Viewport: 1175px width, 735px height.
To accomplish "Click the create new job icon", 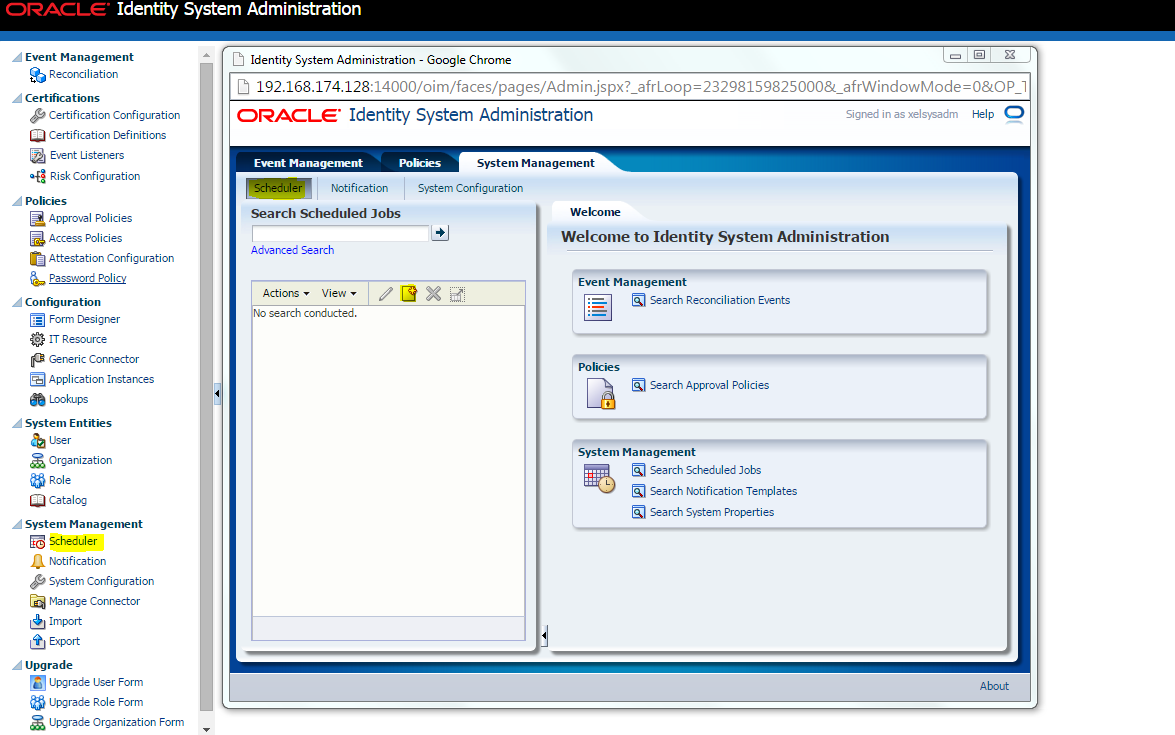I will click(409, 294).
